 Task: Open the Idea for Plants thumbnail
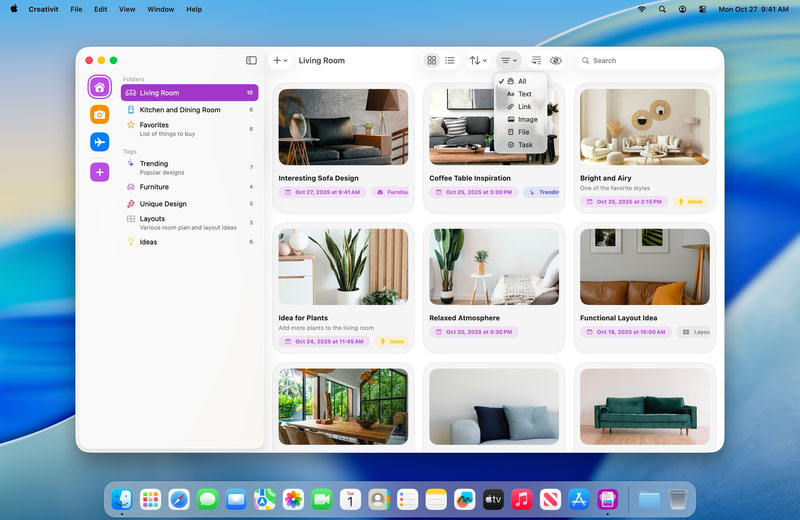tap(343, 267)
